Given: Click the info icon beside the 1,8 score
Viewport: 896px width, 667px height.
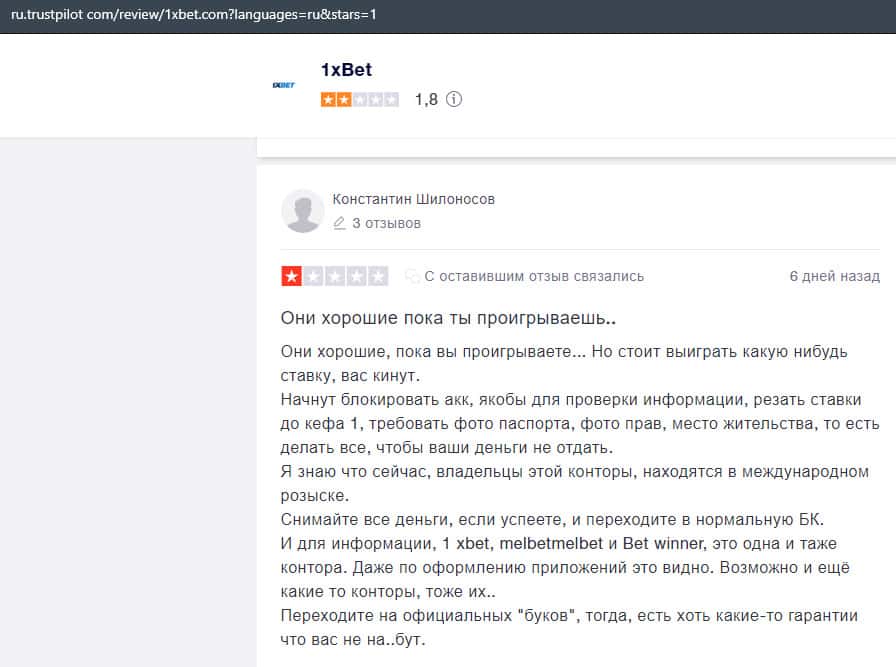Looking at the screenshot, I should (x=454, y=99).
